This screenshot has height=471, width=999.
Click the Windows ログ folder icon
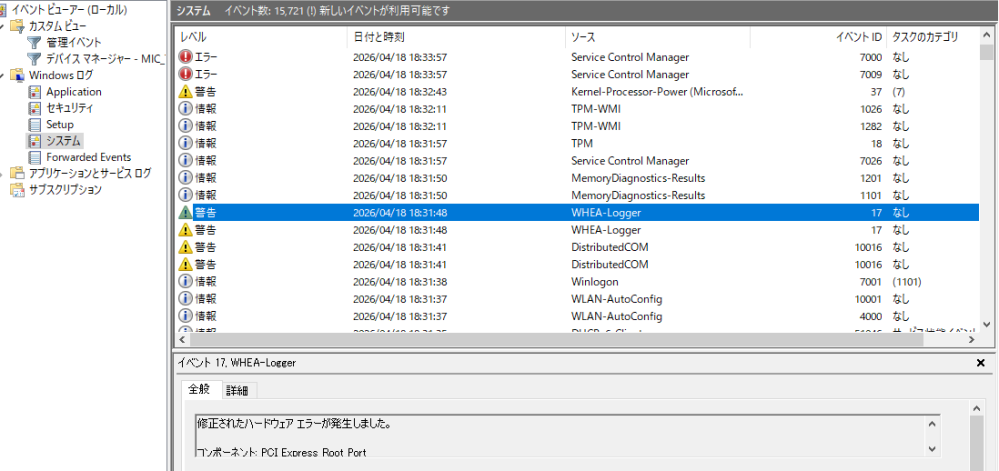click(17, 75)
